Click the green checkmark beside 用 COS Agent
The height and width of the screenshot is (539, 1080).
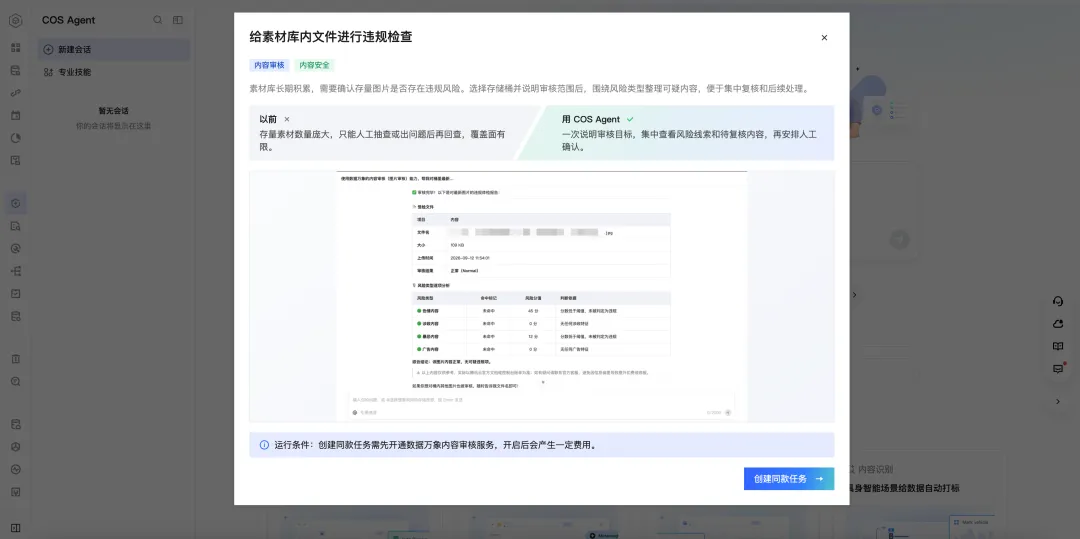(630, 119)
